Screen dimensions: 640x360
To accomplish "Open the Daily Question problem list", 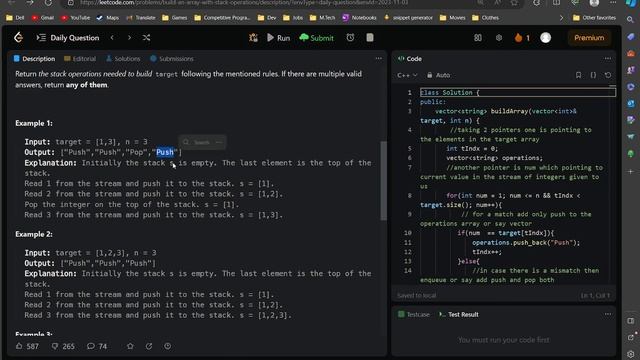I will point(68,38).
